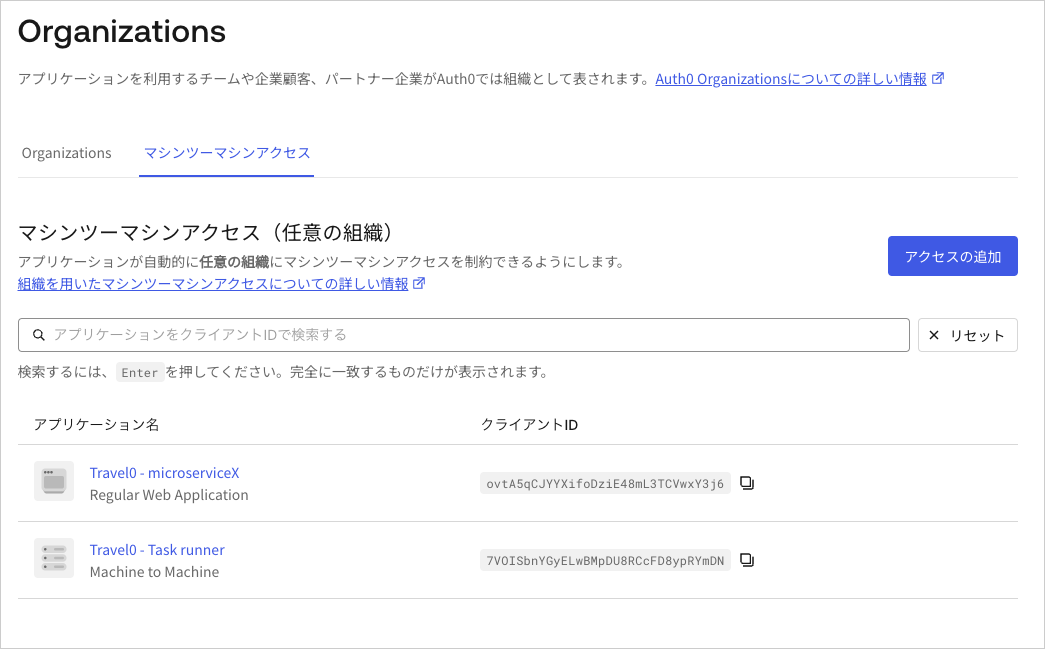Select the マシンツーマシンアクセス tab

coord(227,153)
